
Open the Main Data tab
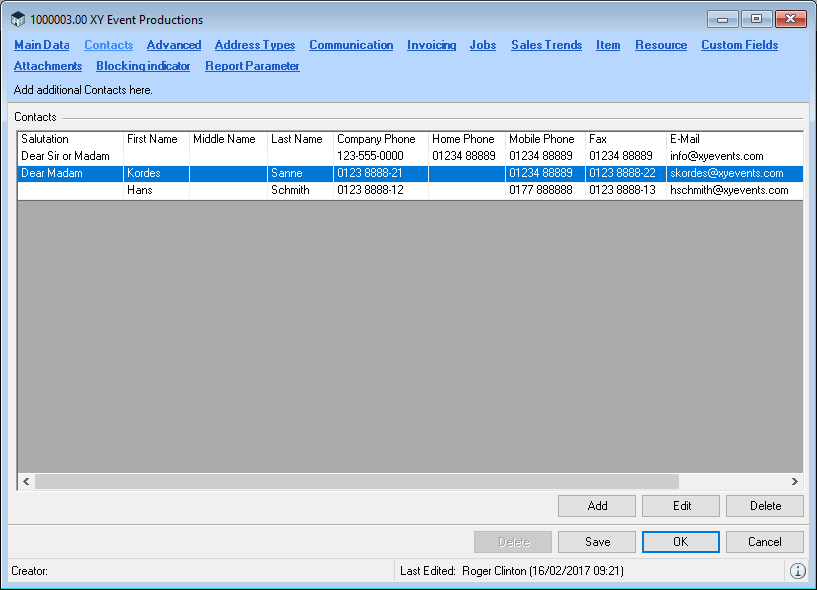[x=42, y=45]
